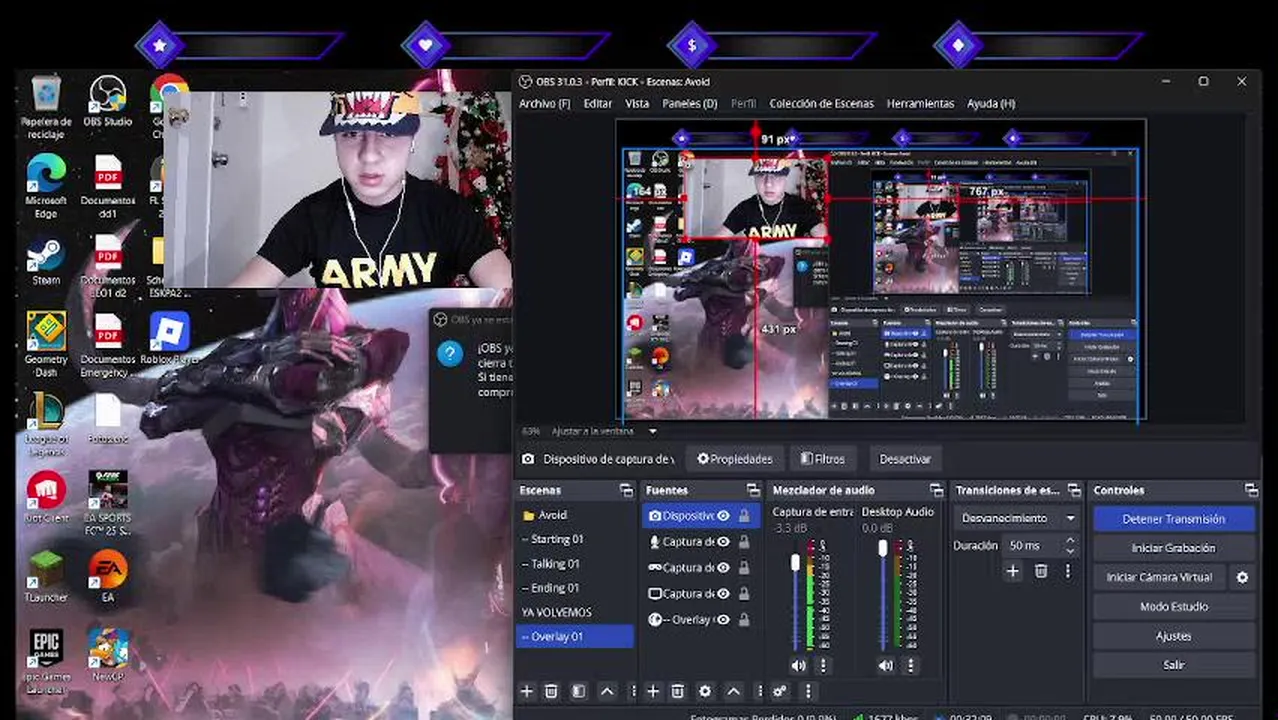
Task: Open advanced audio properties gears icon
Action: (781, 691)
